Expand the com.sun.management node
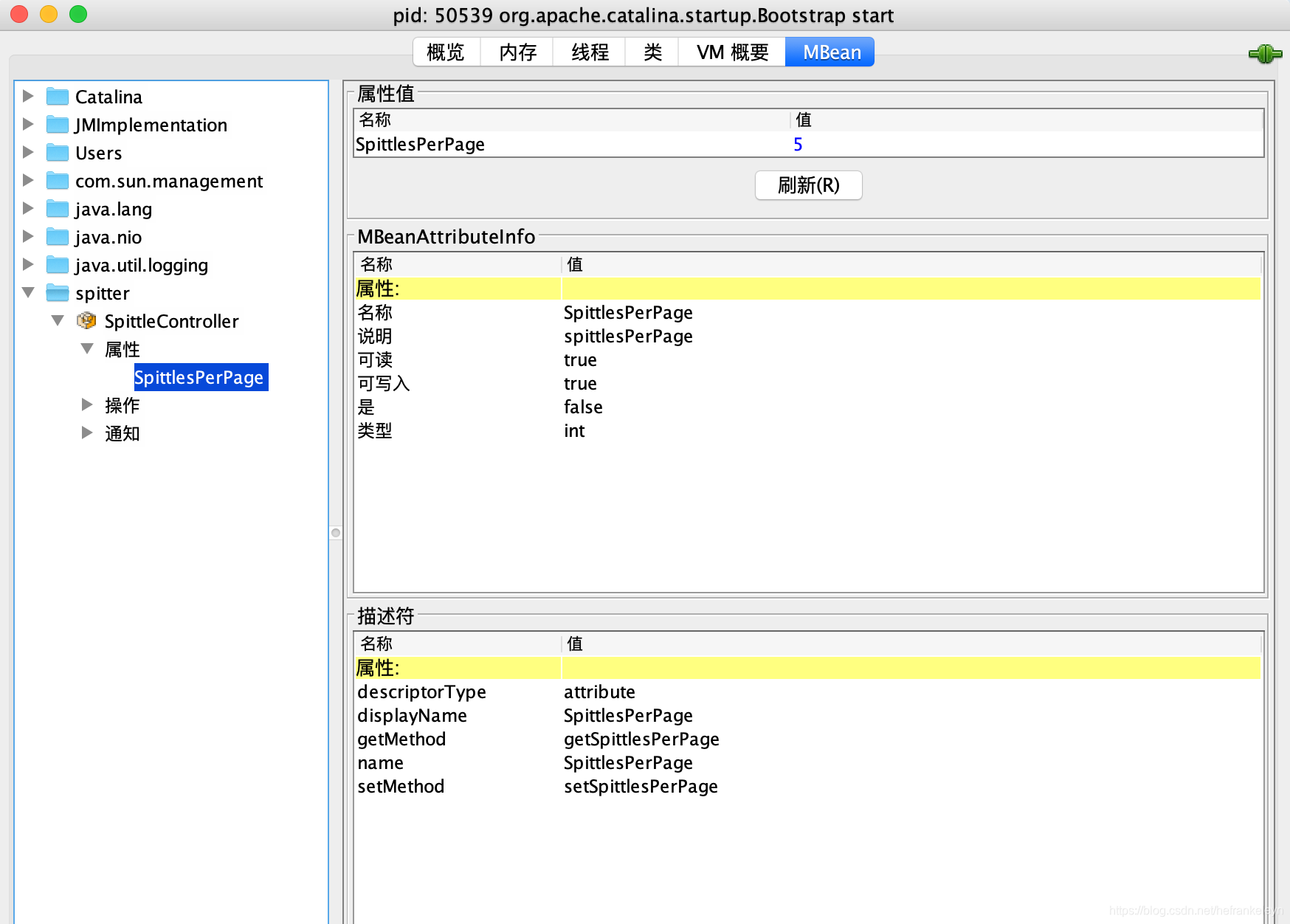The image size is (1290, 924). click(x=28, y=180)
